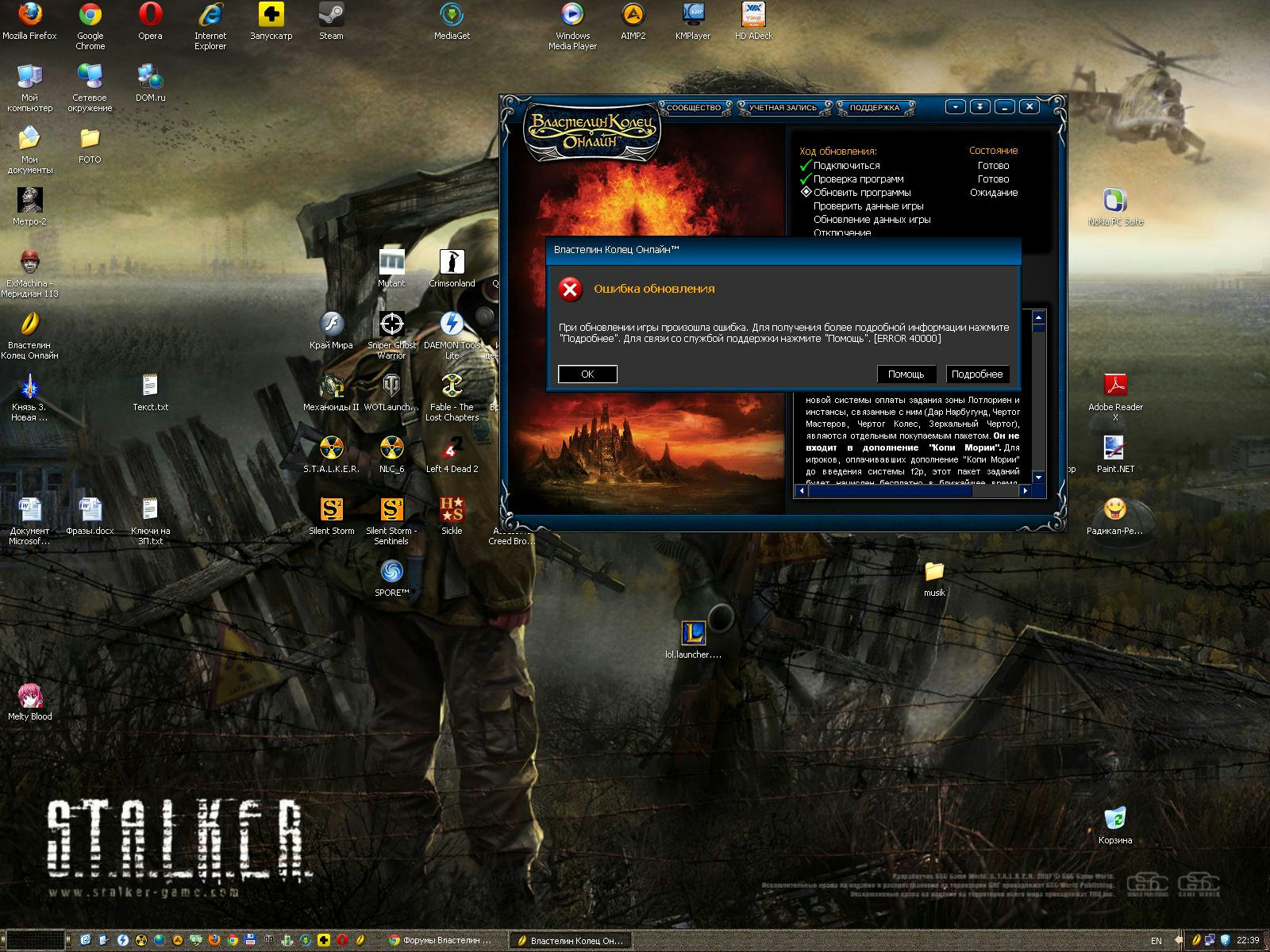Open HD ADeck desktop icon
Image resolution: width=1270 pixels, height=952 pixels.
tap(753, 21)
